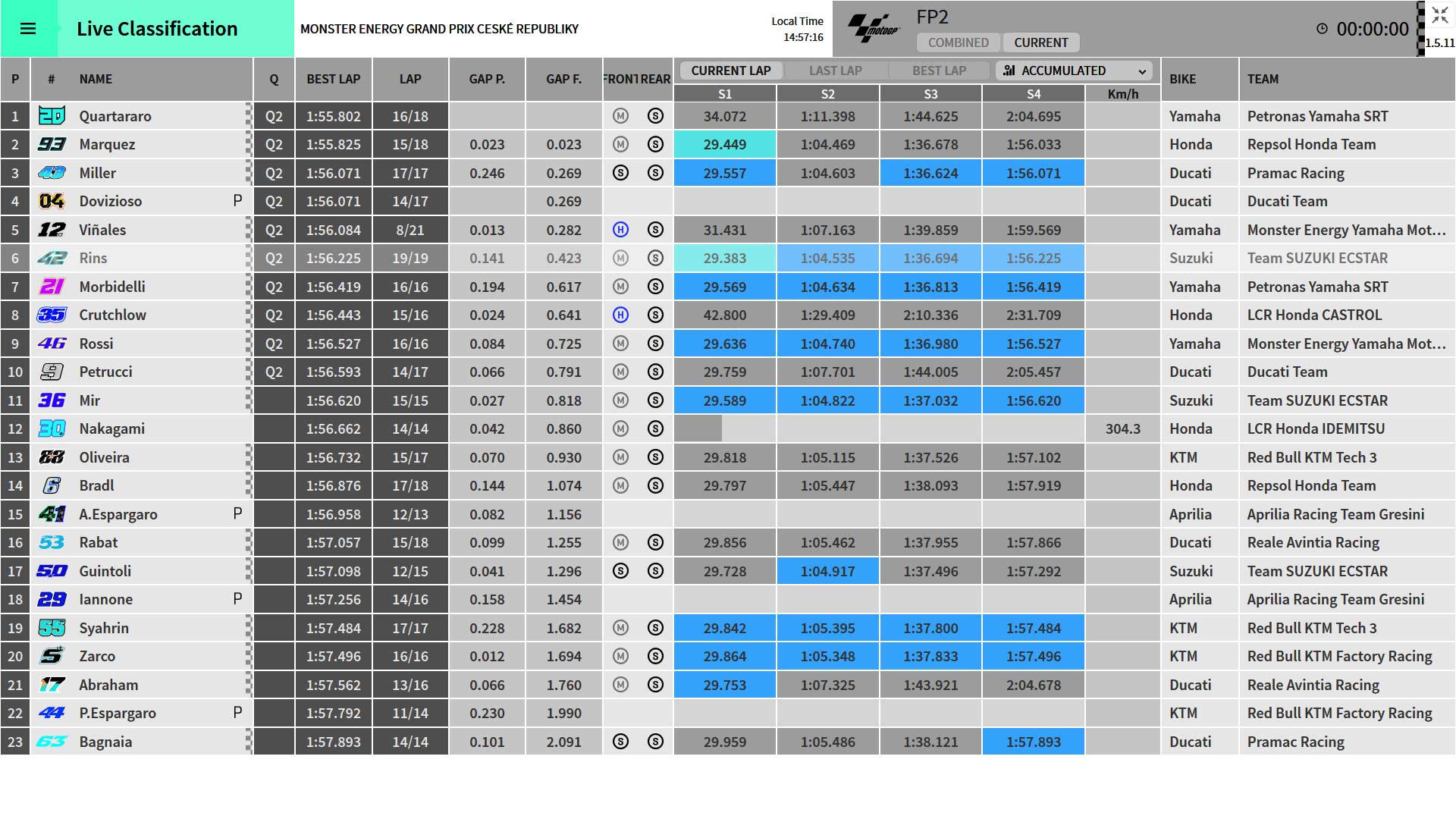This screenshot has height=819, width=1456.
Task: Click Dovizioso's number 04 badge
Action: click(x=52, y=201)
